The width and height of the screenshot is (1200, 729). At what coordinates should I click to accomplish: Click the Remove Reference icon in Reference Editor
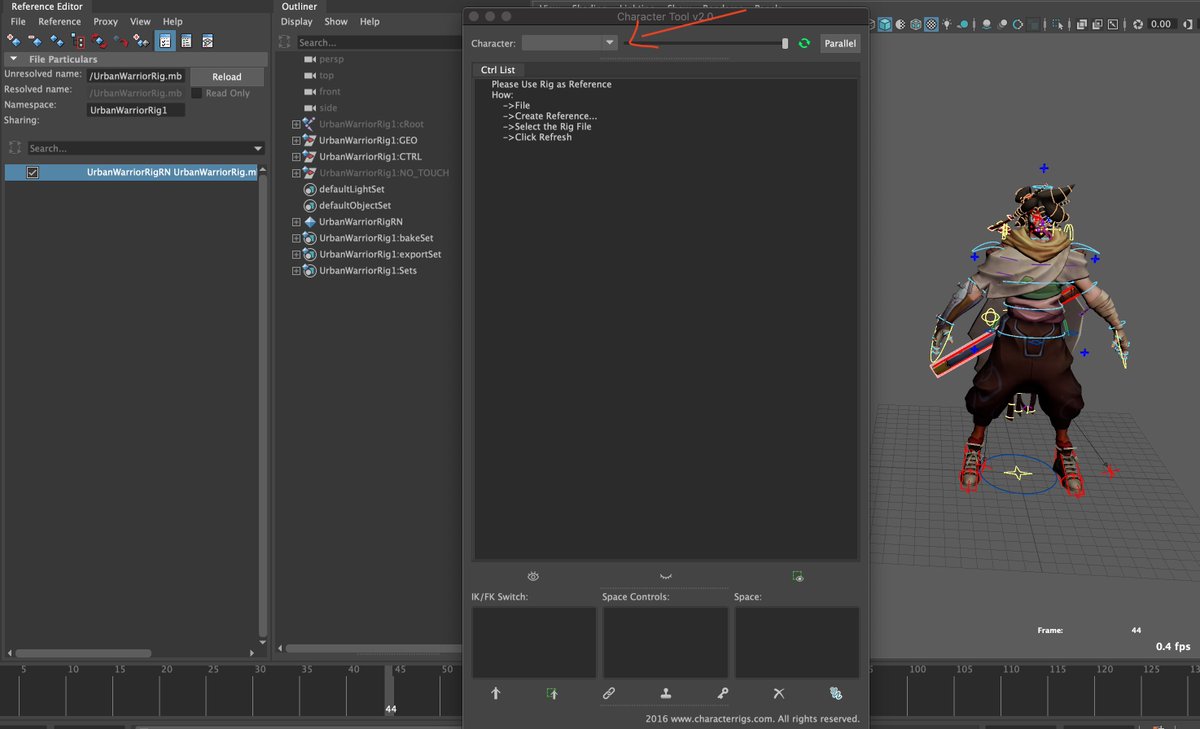pos(35,41)
